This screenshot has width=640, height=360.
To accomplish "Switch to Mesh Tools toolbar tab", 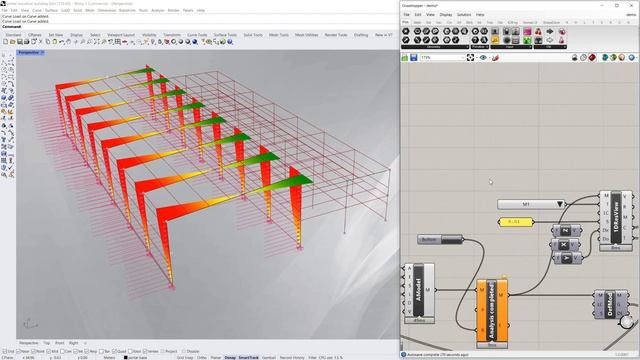I will 279,35.
